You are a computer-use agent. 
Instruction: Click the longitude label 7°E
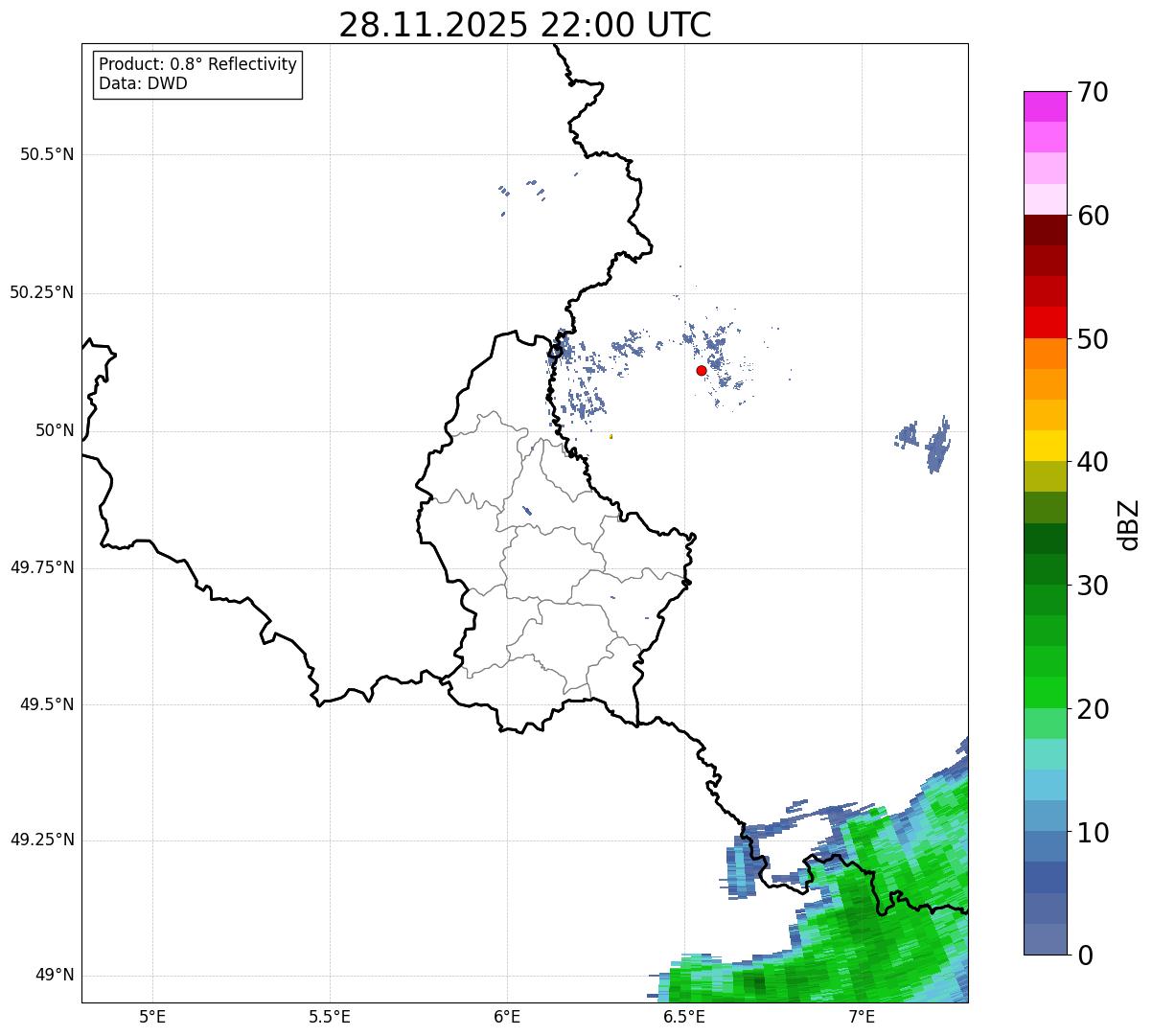pyautogui.click(x=862, y=1016)
